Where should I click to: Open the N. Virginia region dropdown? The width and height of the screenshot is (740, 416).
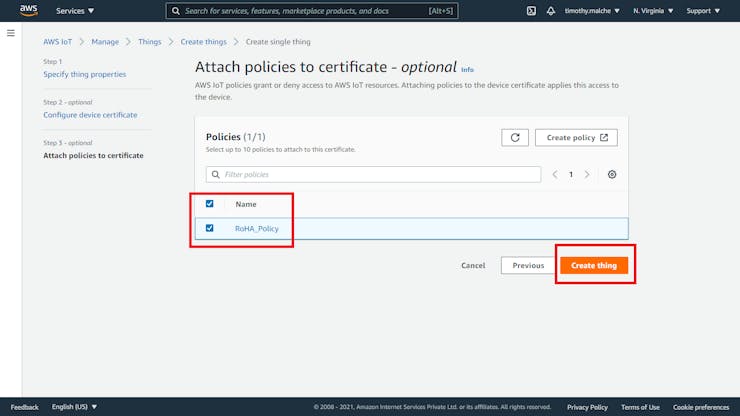pos(653,10)
